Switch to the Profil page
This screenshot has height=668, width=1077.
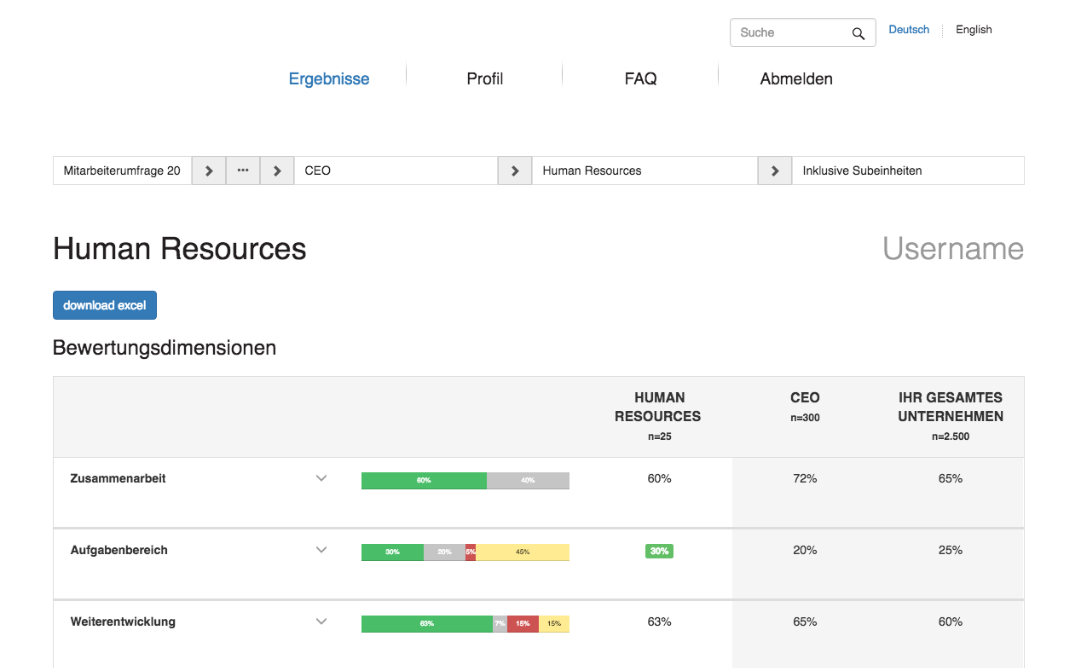[484, 78]
